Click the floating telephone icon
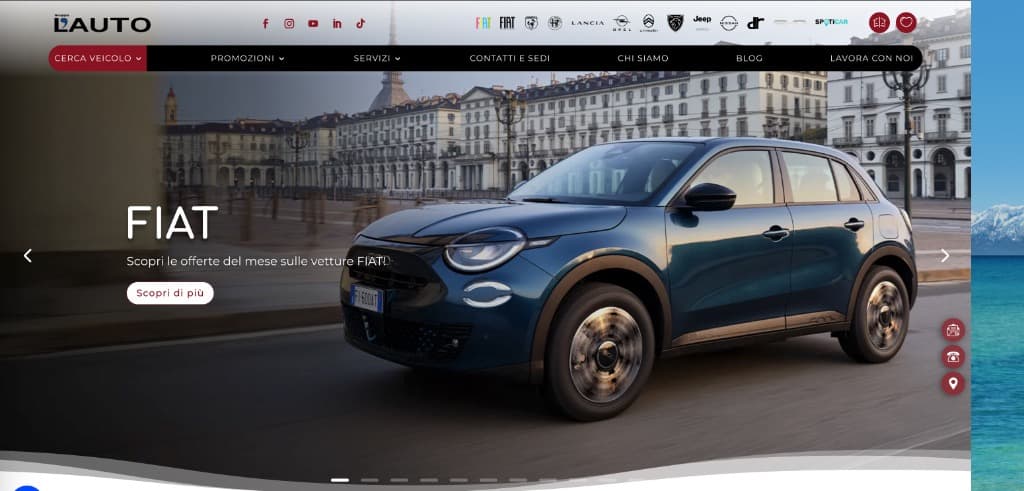 tap(953, 356)
